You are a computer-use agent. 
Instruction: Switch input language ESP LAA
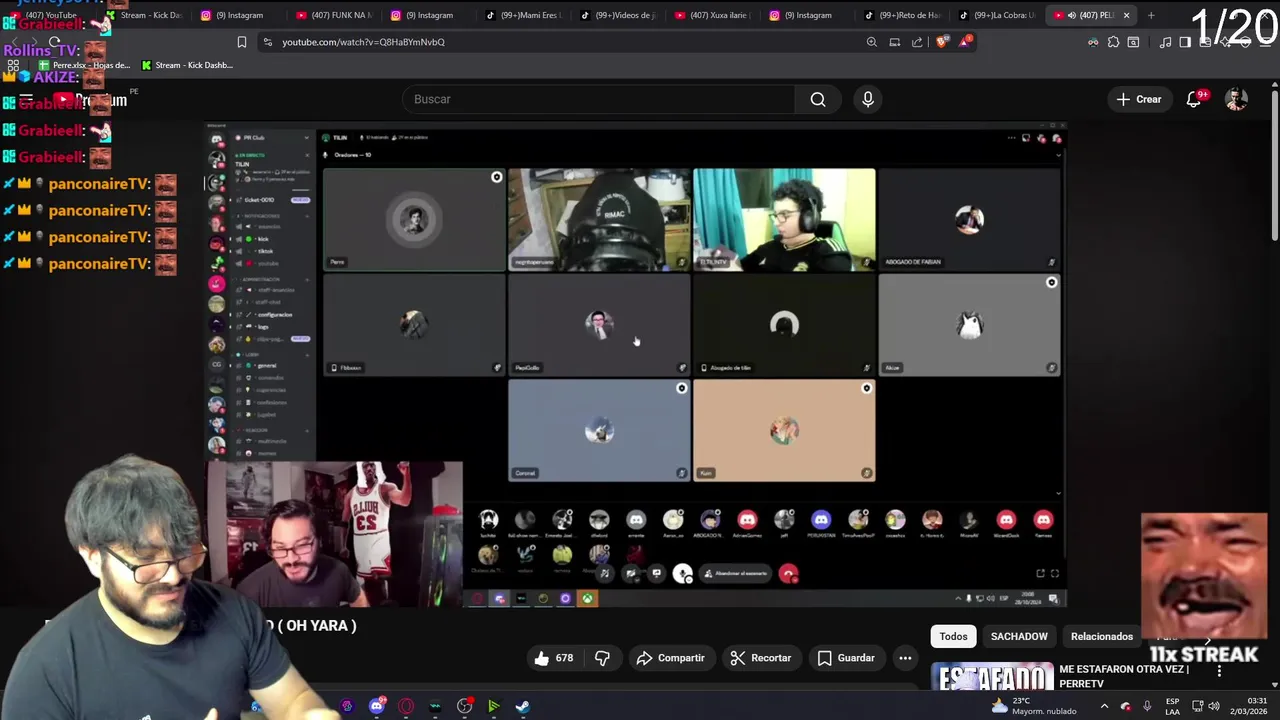[1172, 706]
